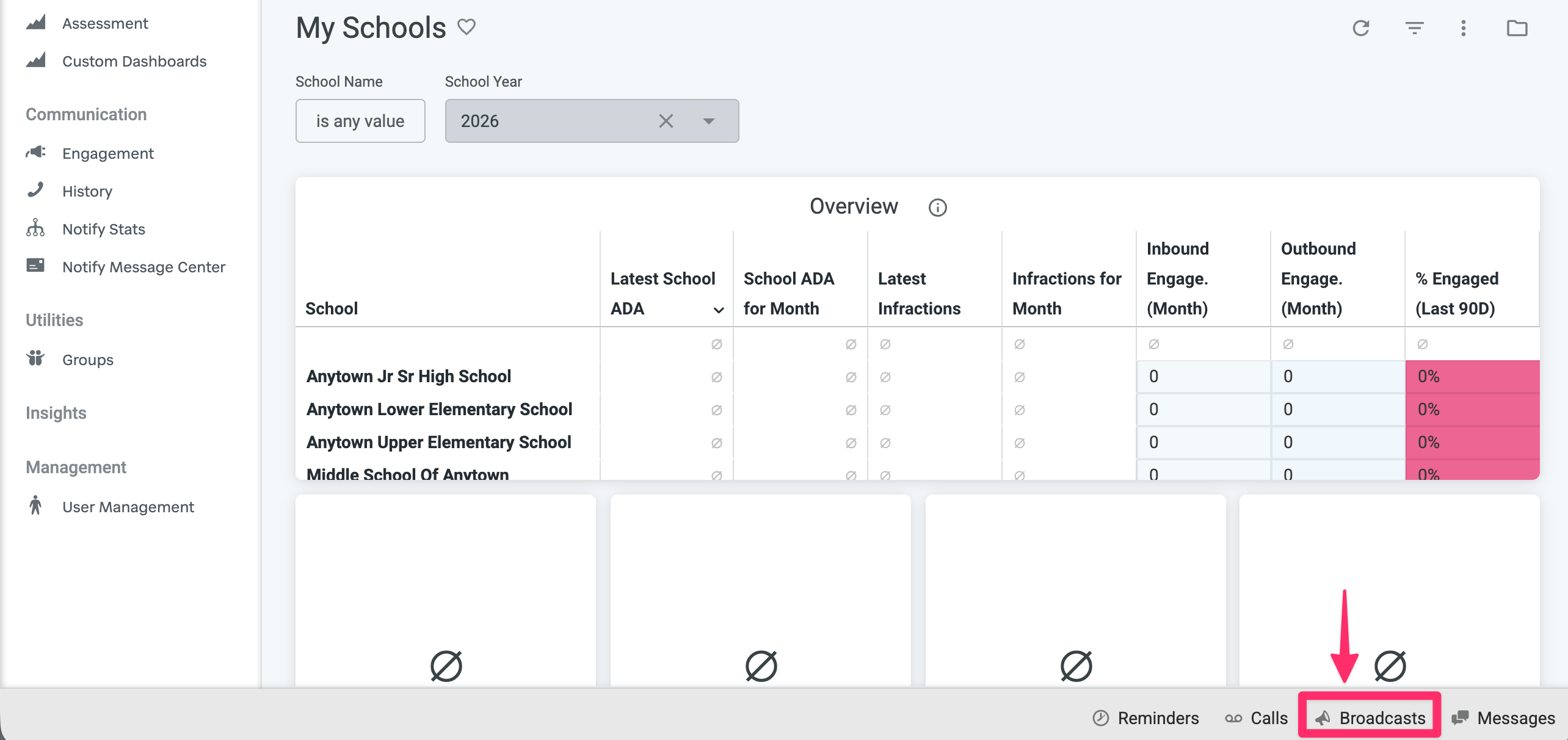Screen dimensions: 1568x740
Task: Open Messages in the bottom bar
Action: click(1503, 717)
